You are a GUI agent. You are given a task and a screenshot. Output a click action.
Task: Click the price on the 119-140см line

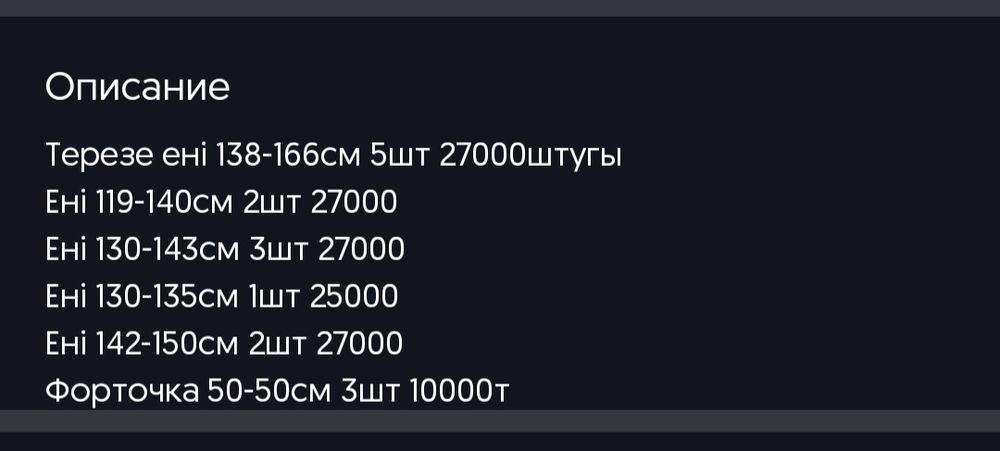(x=355, y=203)
